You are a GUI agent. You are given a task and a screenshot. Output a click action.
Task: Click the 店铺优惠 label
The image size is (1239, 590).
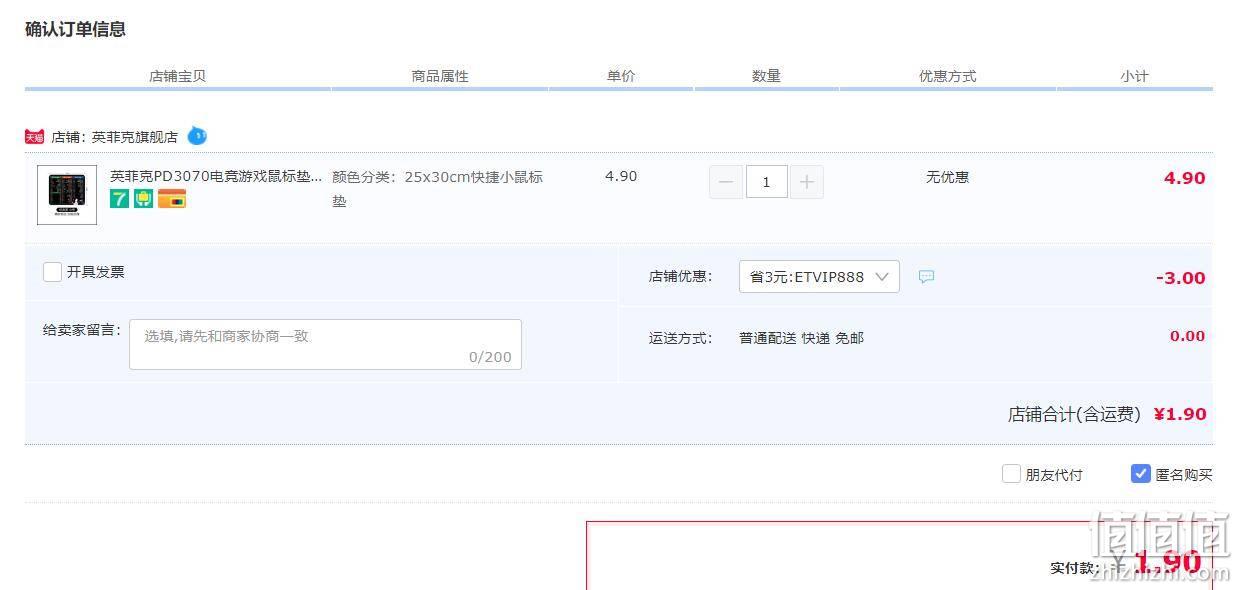680,277
